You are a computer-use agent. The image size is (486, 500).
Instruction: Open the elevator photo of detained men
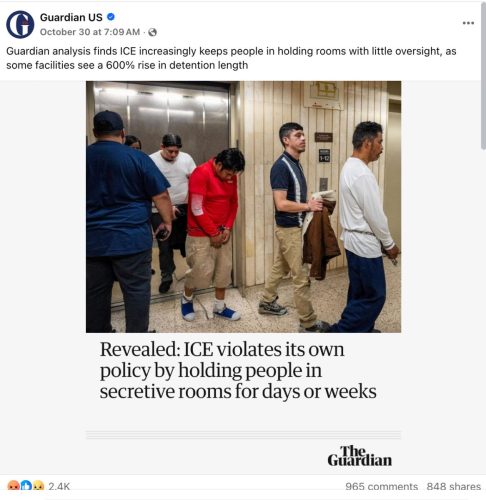[x=243, y=207]
